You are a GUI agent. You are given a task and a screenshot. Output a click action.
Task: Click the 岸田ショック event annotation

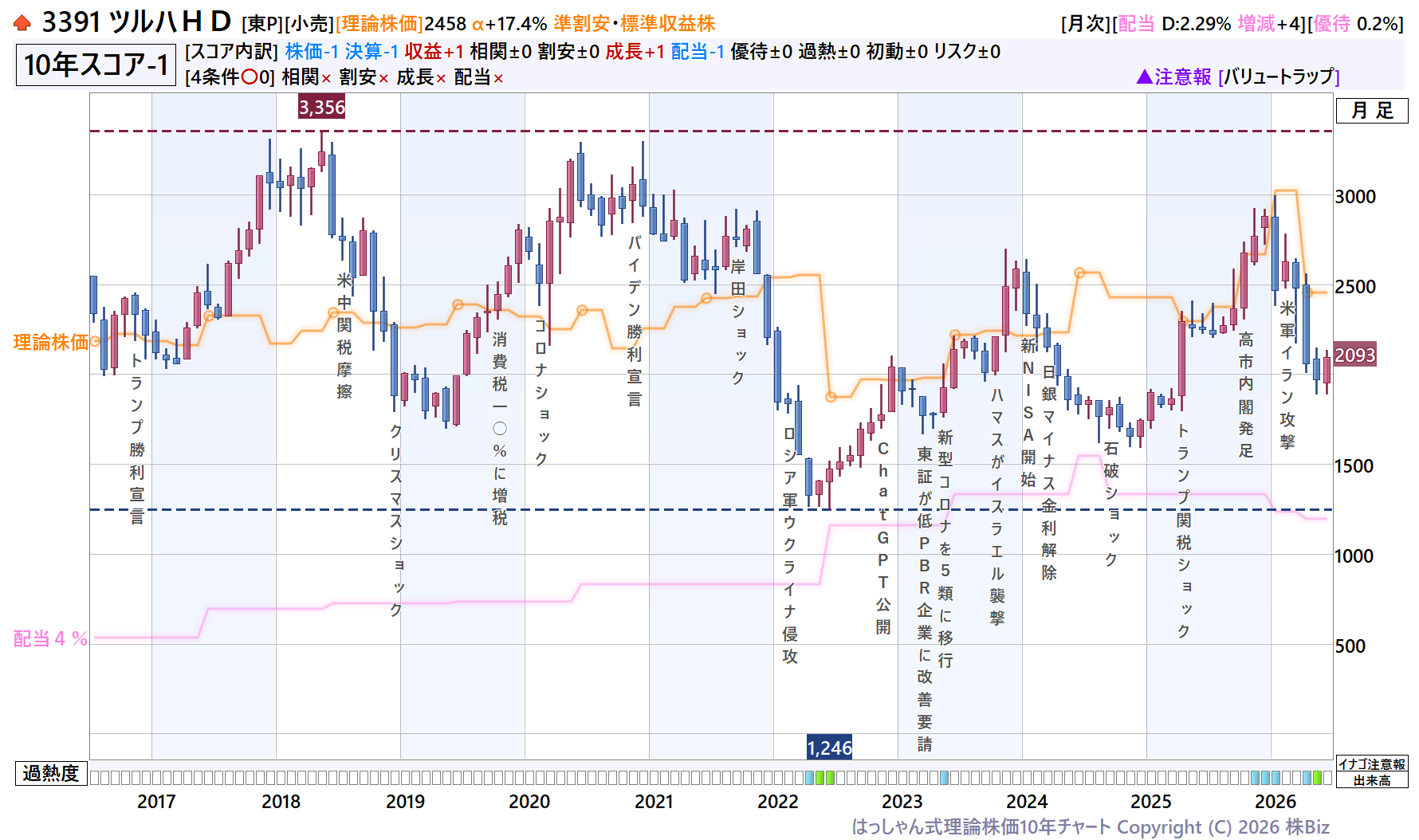tap(738, 321)
